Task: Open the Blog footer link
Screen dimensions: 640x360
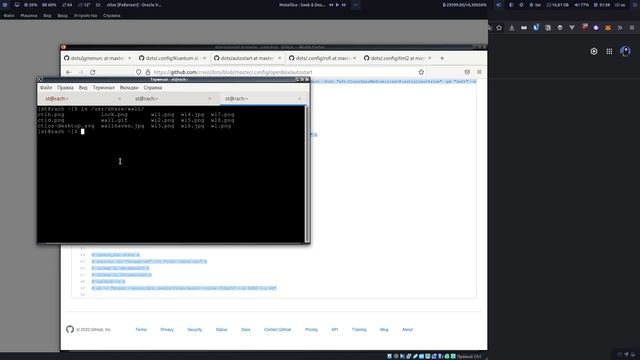Action: pyautogui.click(x=384, y=329)
